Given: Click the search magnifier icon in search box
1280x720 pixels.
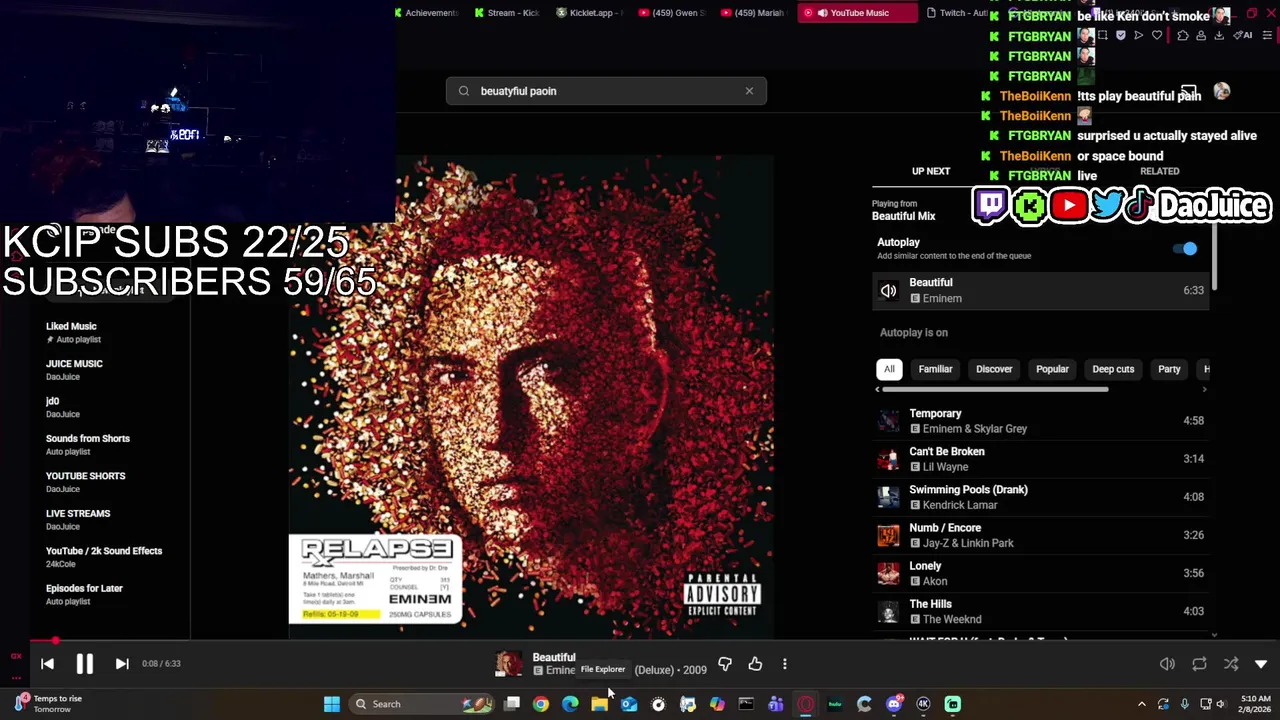Looking at the screenshot, I should 464,91.
